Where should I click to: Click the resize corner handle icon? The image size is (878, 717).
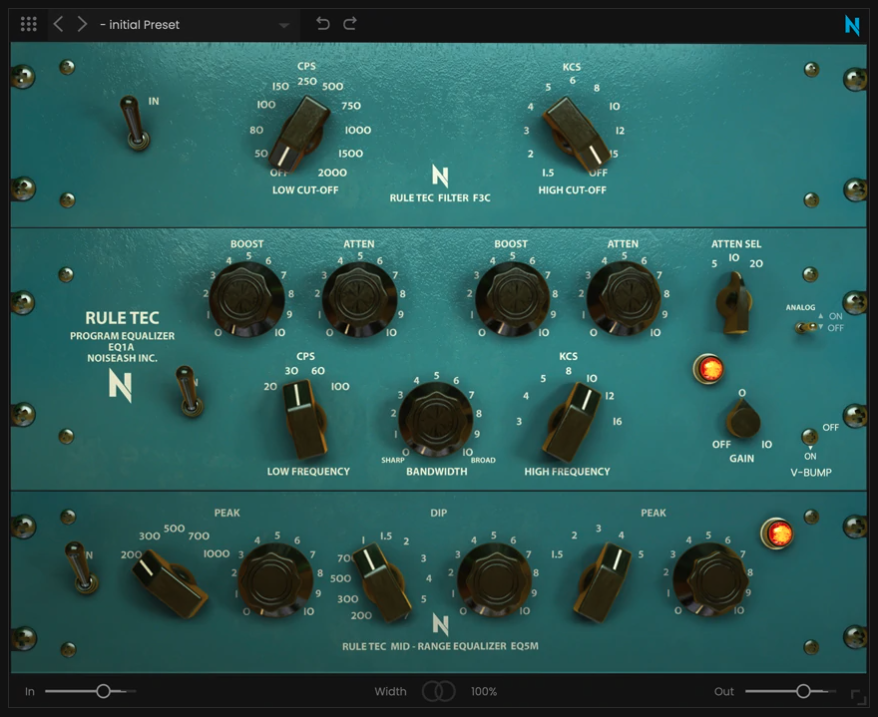pyautogui.click(x=858, y=697)
